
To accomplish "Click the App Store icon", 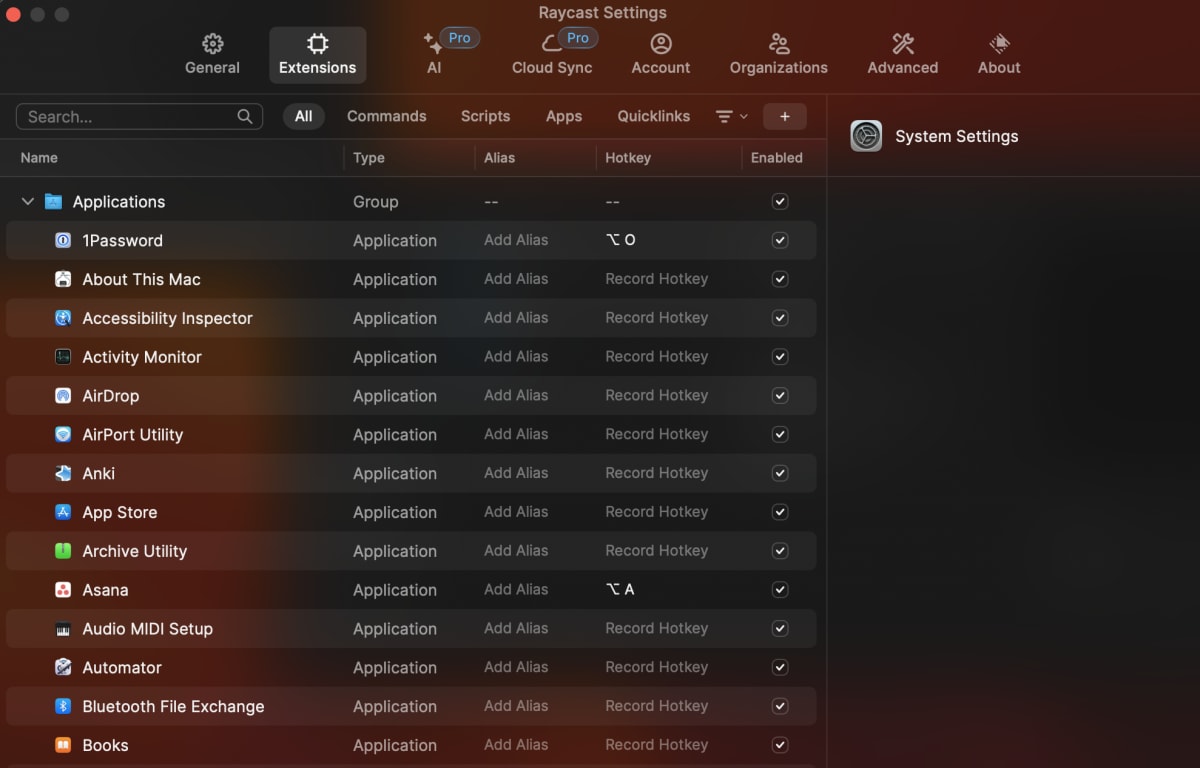I will pos(63,512).
